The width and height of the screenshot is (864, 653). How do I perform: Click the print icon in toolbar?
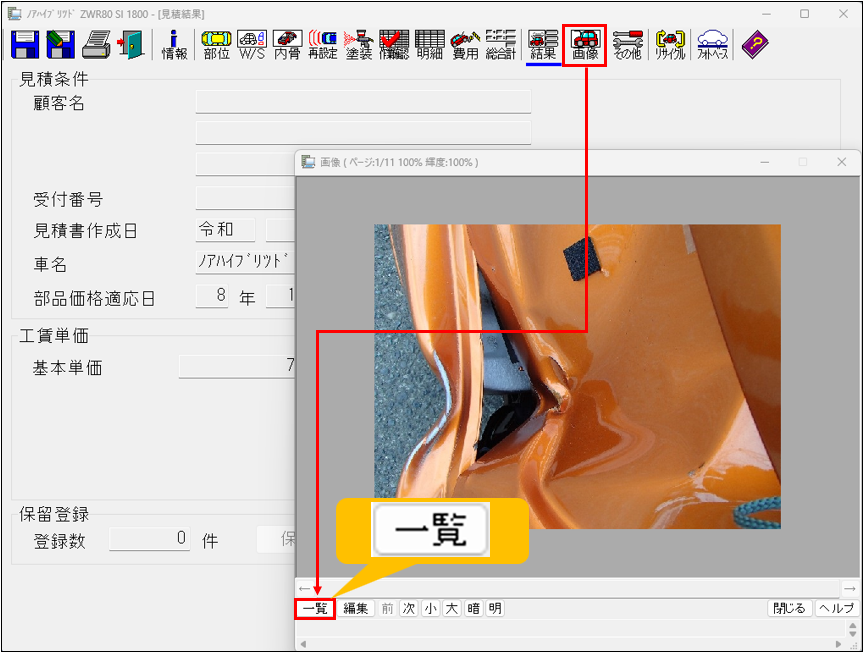coord(96,44)
